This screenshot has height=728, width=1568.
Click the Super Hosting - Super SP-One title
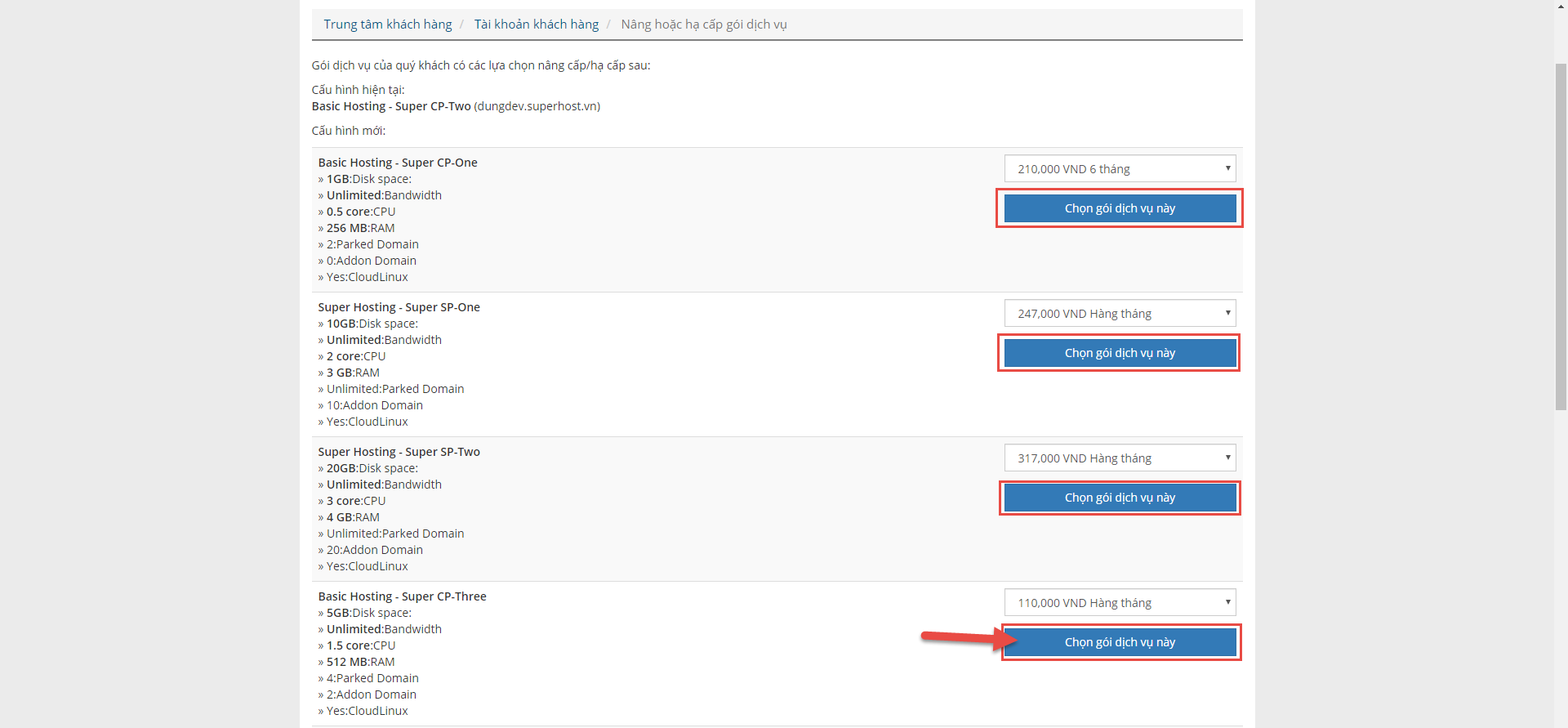tap(399, 307)
